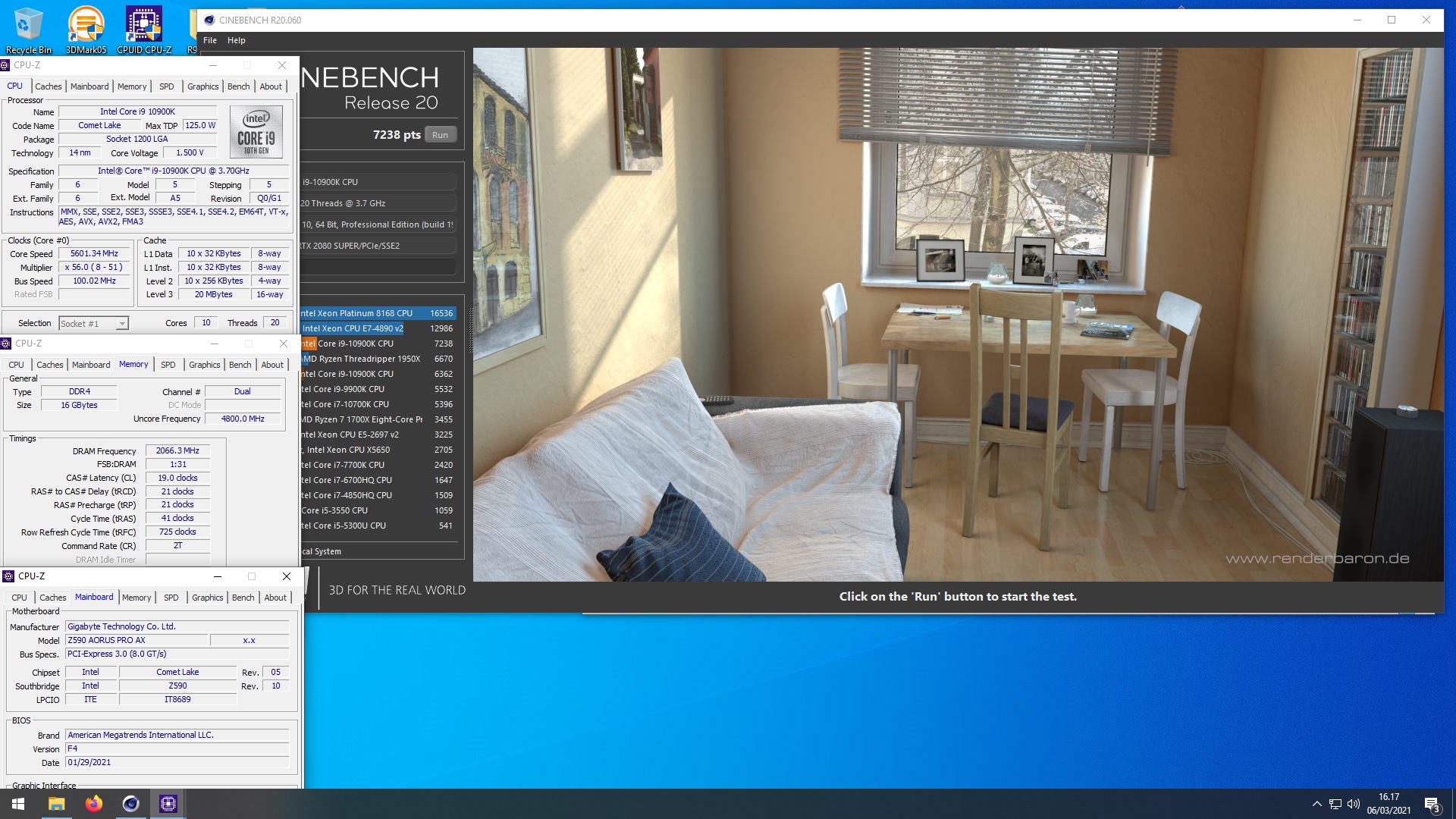The image size is (1456, 819).
Task: Select the Xeon E5-2697 v2 ranking row
Action: [x=378, y=435]
